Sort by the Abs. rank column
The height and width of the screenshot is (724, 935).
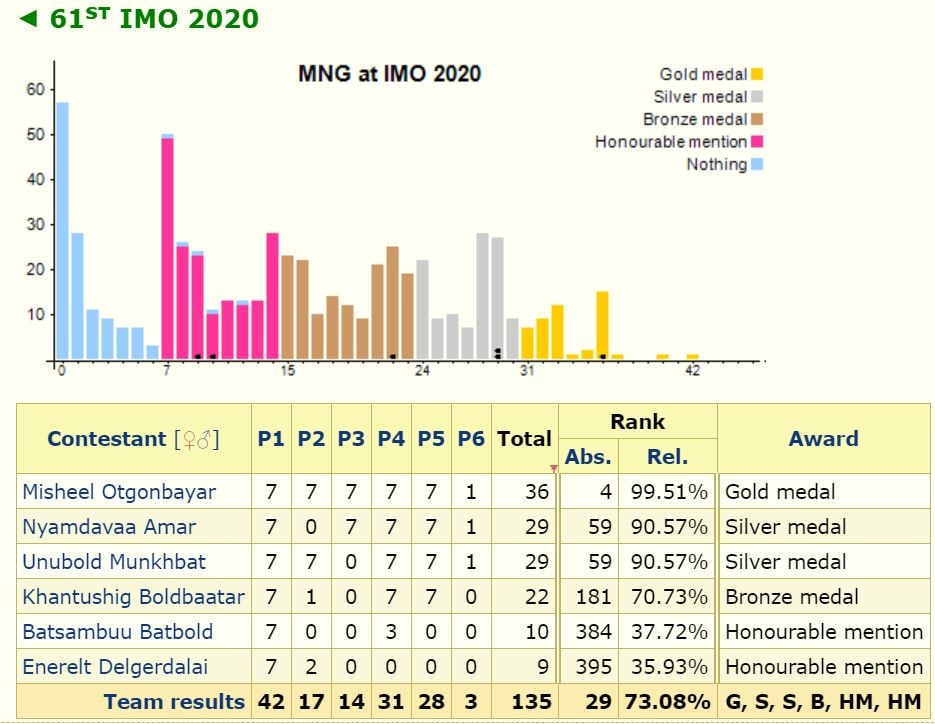point(588,457)
